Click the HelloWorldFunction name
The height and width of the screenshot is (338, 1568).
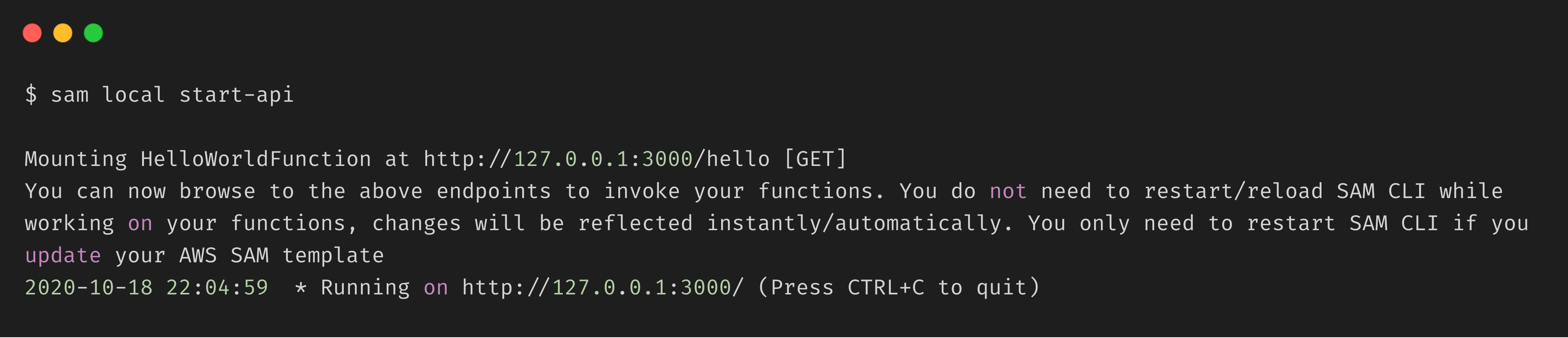pos(256,159)
